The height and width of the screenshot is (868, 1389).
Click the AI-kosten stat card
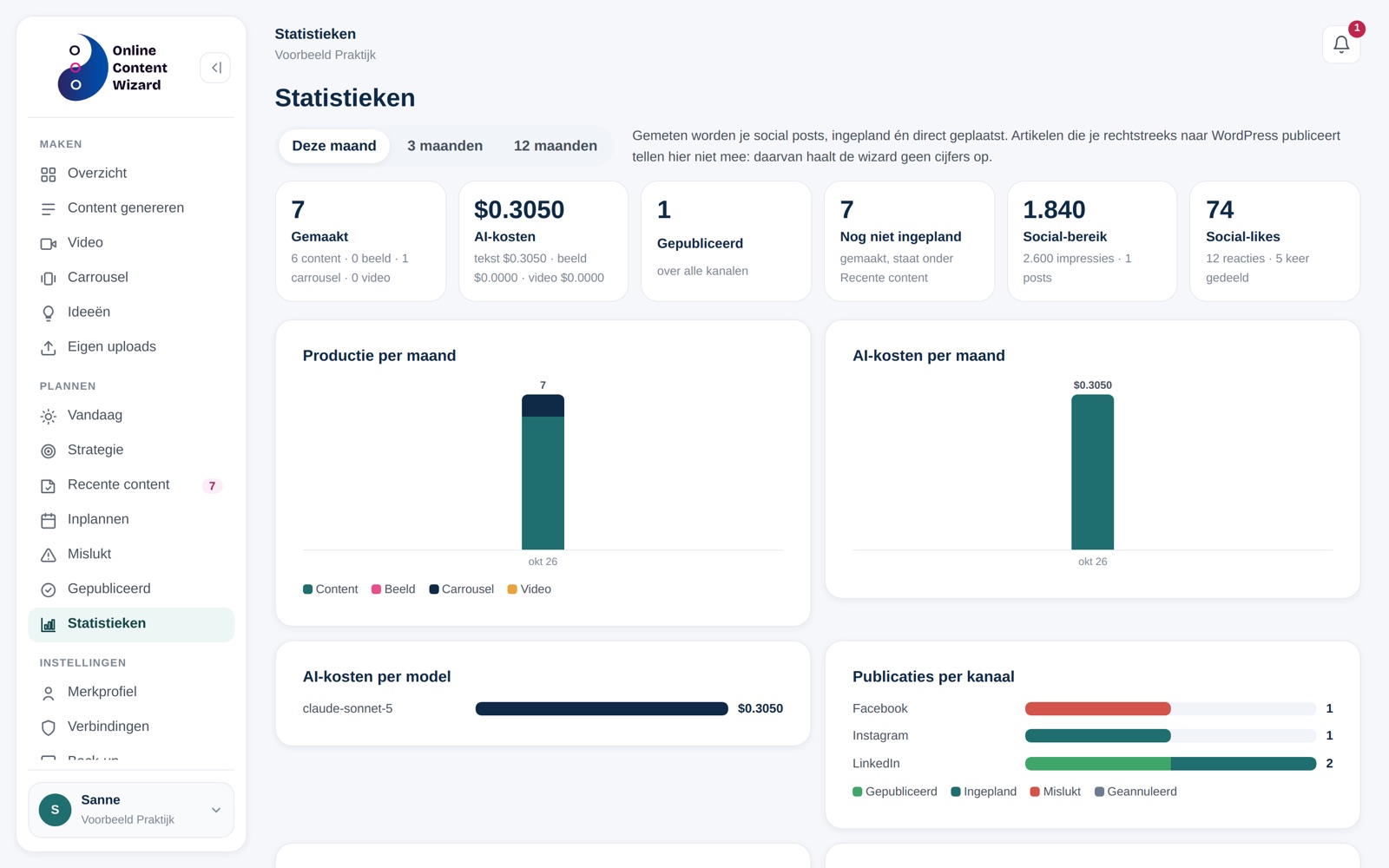[x=543, y=241]
